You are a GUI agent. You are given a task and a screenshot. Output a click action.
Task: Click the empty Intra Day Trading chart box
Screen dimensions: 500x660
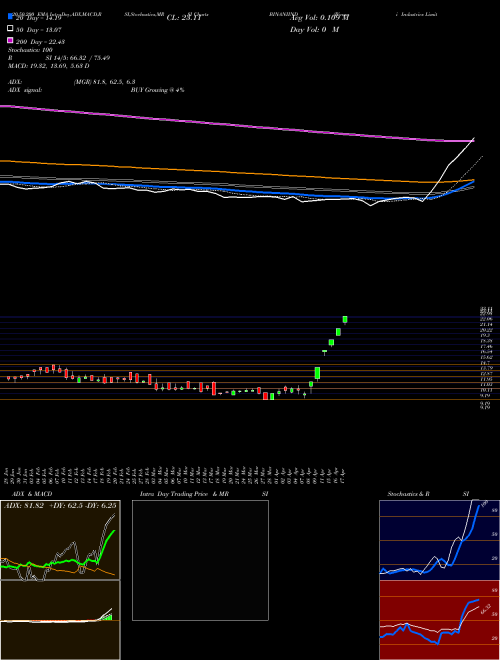click(200, 560)
